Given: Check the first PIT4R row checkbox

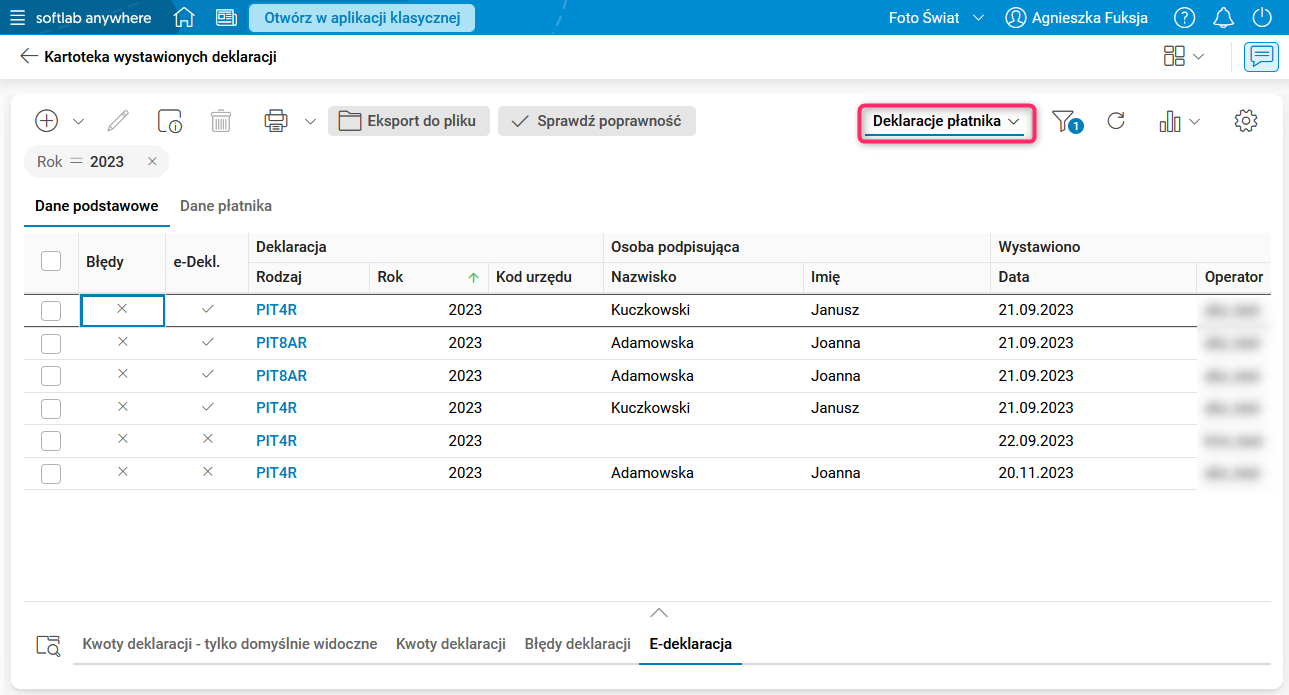Looking at the screenshot, I should coord(51,310).
